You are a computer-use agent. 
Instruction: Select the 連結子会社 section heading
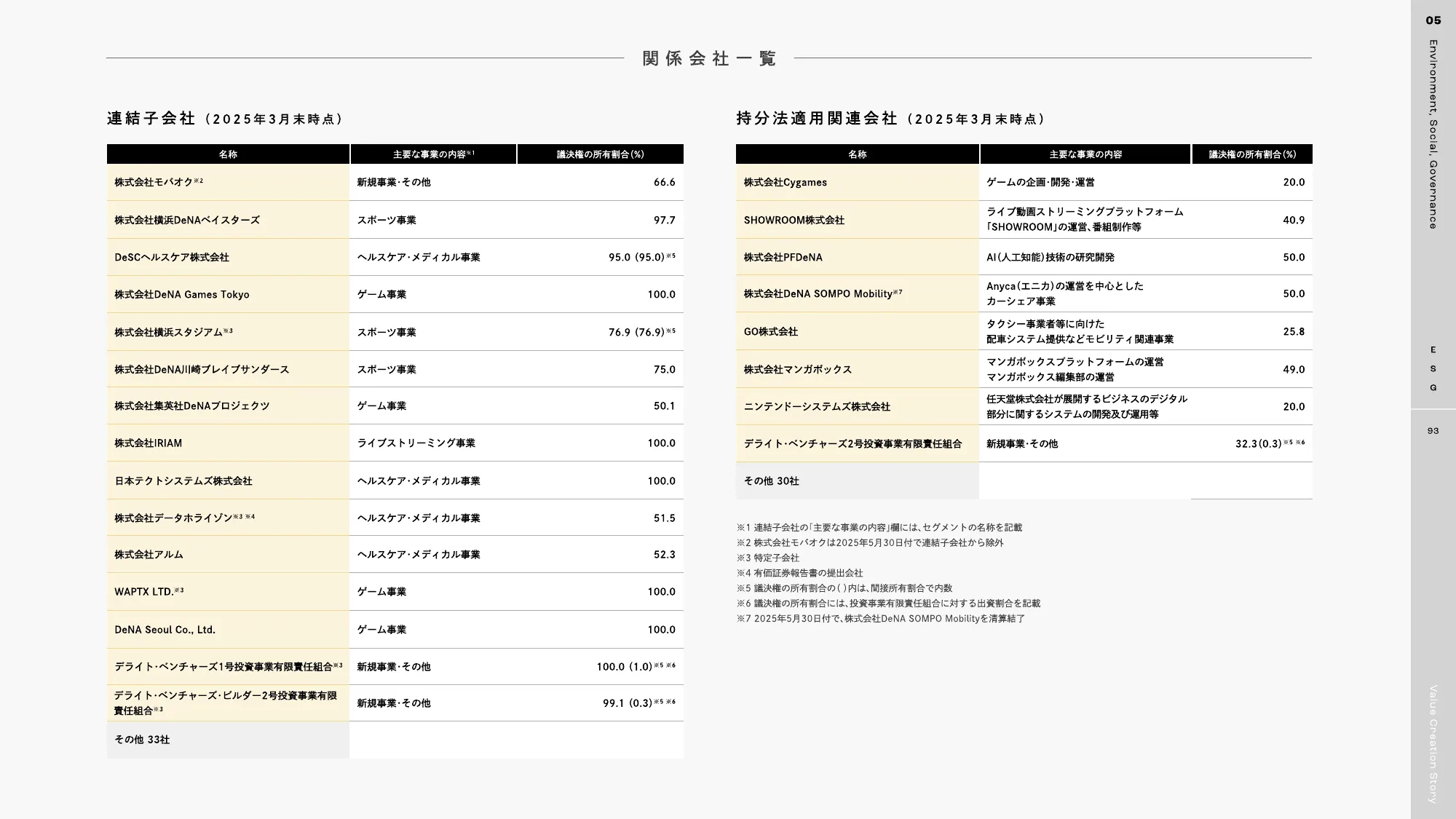click(x=153, y=119)
